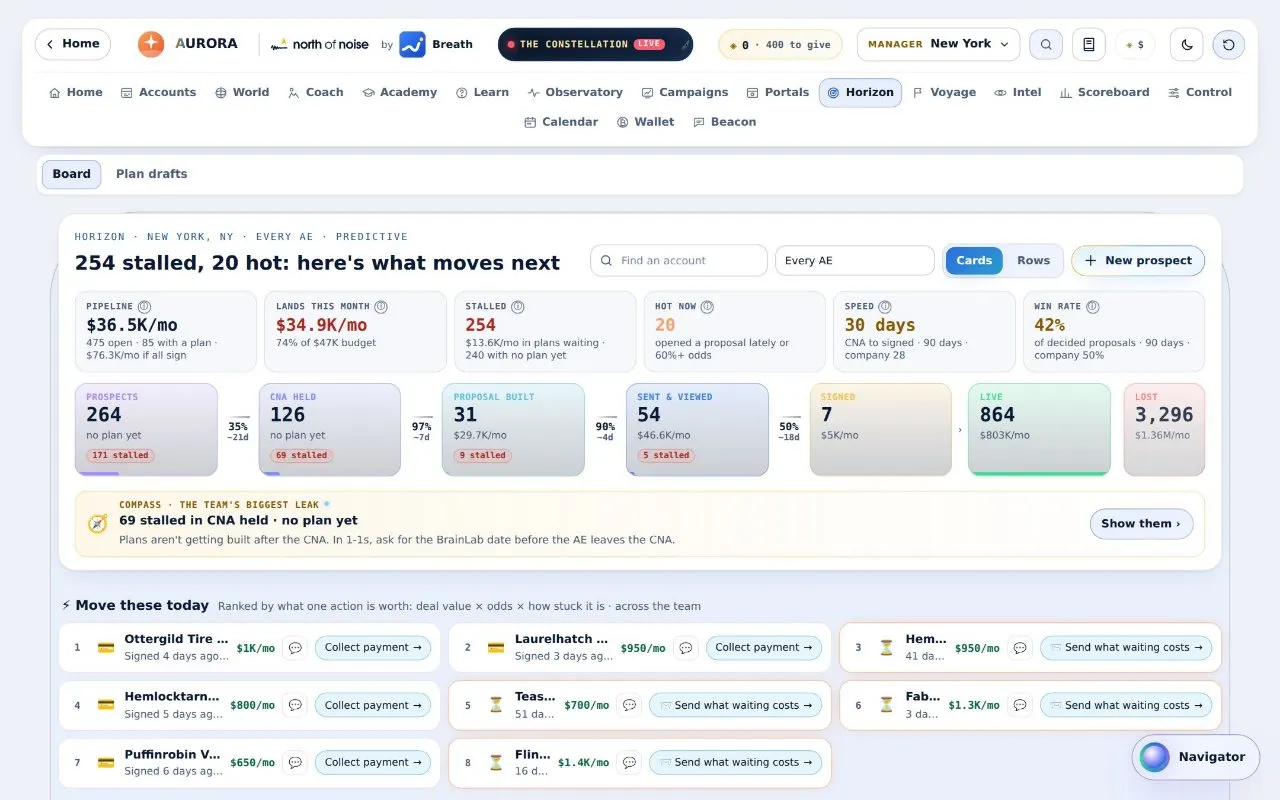Open the Campaigns navigation item
This screenshot has width=1280, height=800.
685,92
